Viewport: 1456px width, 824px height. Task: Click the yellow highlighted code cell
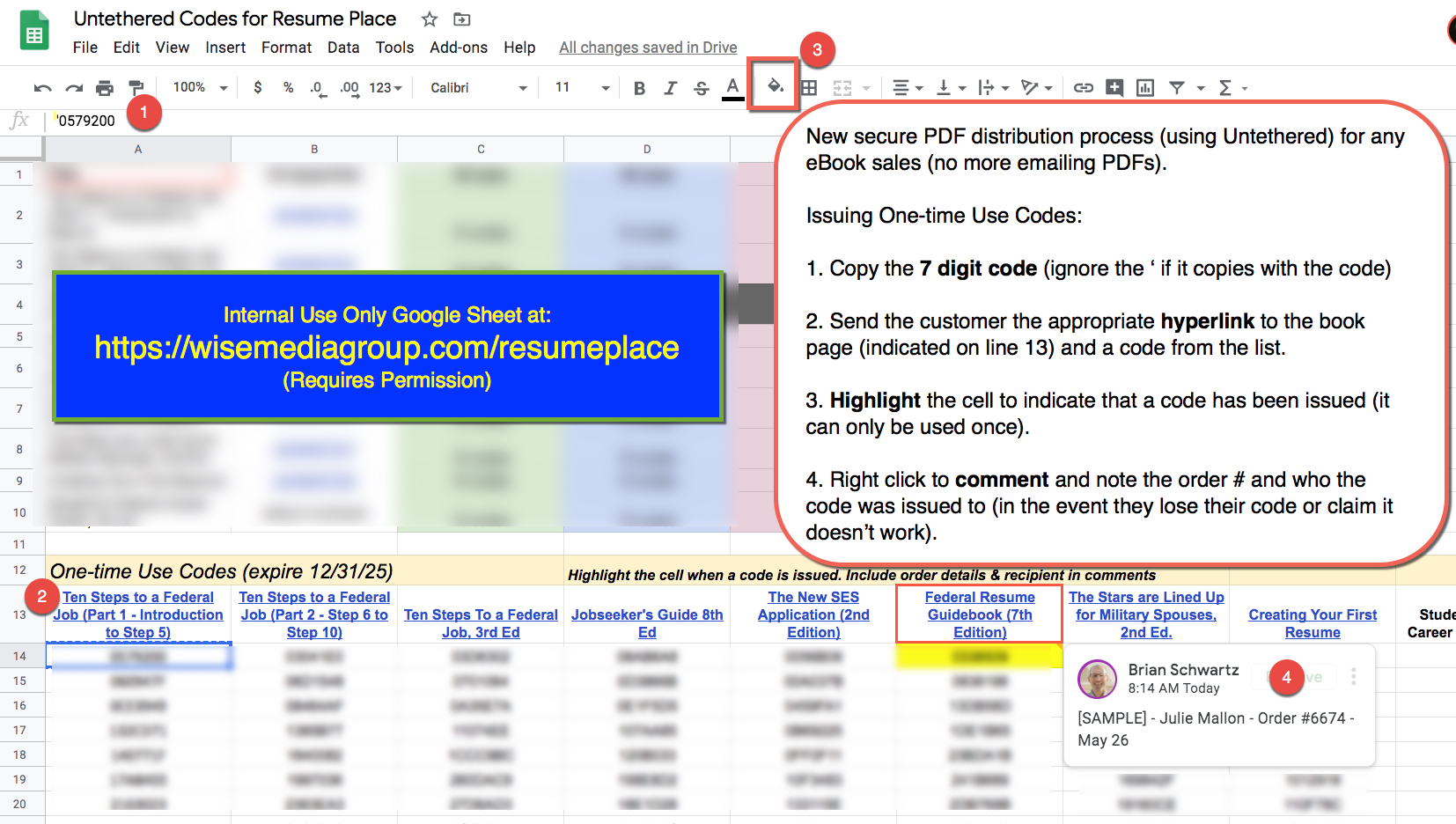pyautogui.click(x=980, y=656)
